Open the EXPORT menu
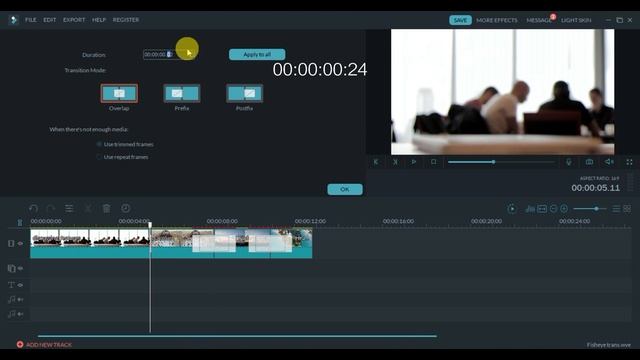This screenshot has width=640, height=360. tap(74, 20)
